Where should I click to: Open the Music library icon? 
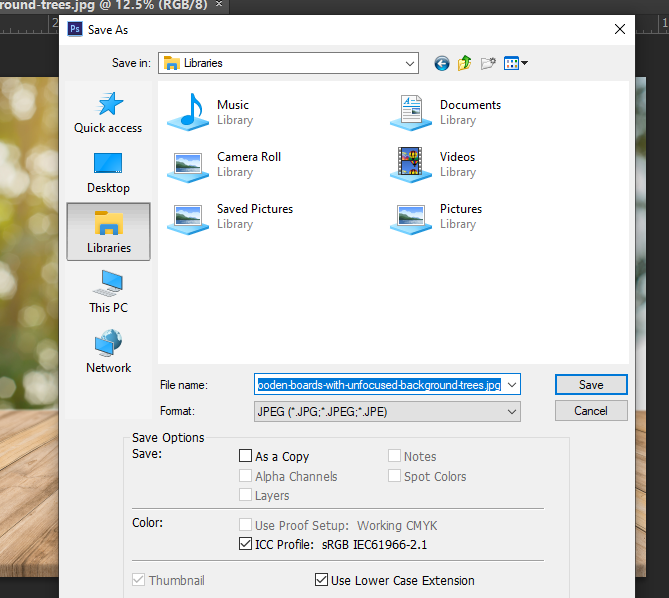188,112
